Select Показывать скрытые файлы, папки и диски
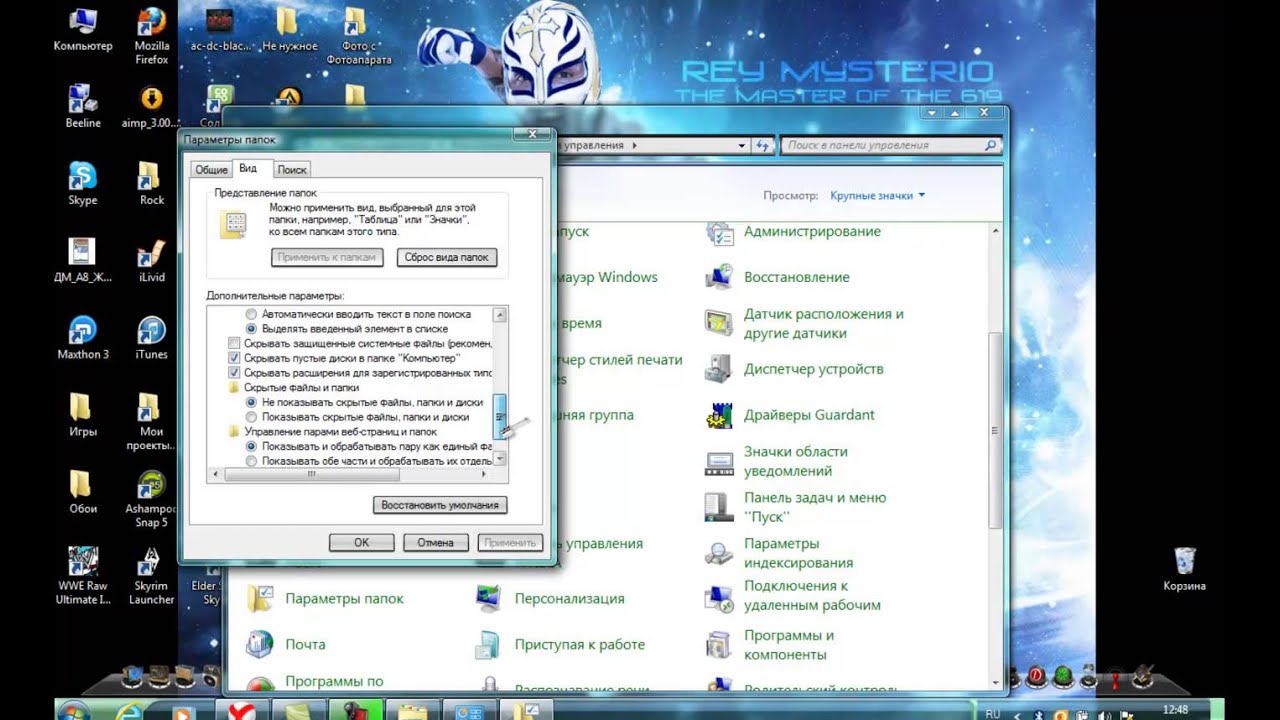Image resolution: width=1280 pixels, height=720 pixels. coord(251,416)
